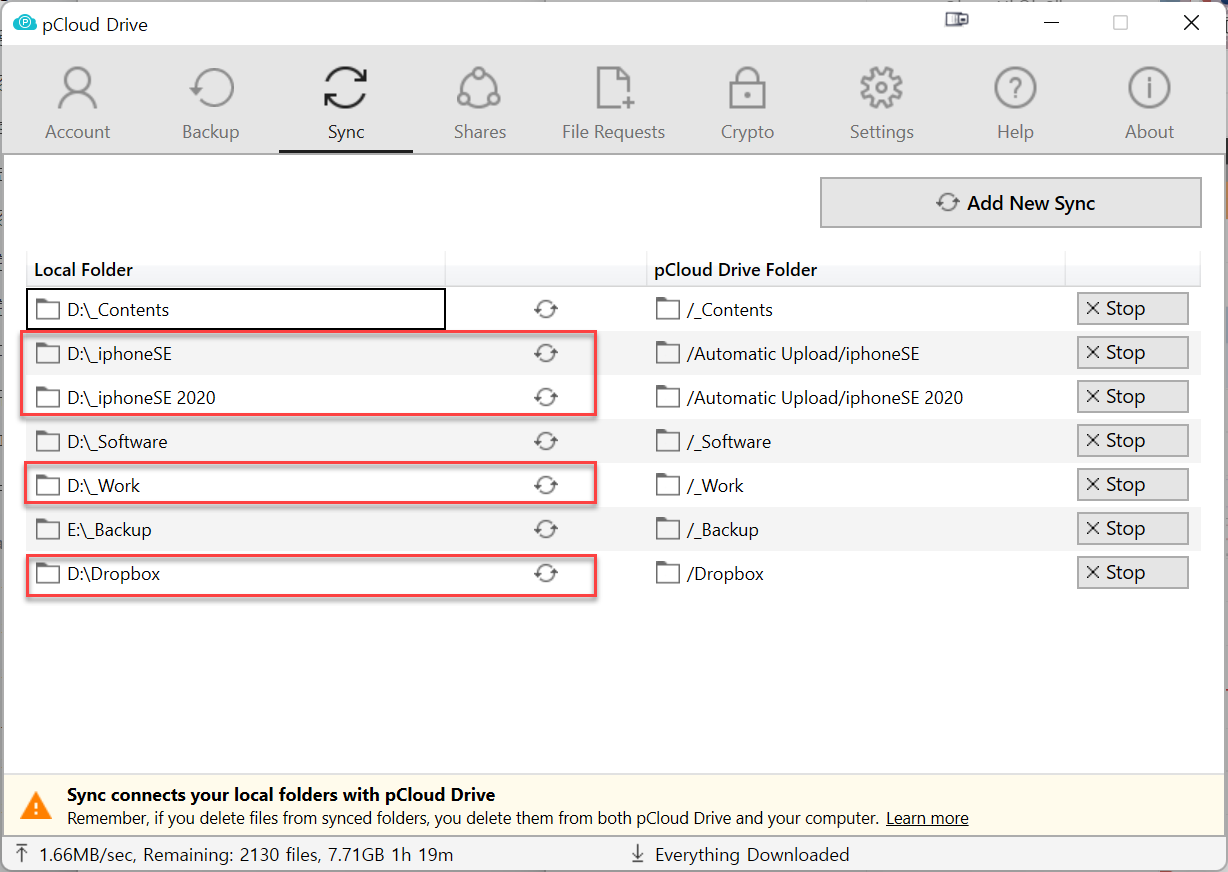The image size is (1228, 872).
Task: Stop the /_Contents sync
Action: pos(1132,309)
